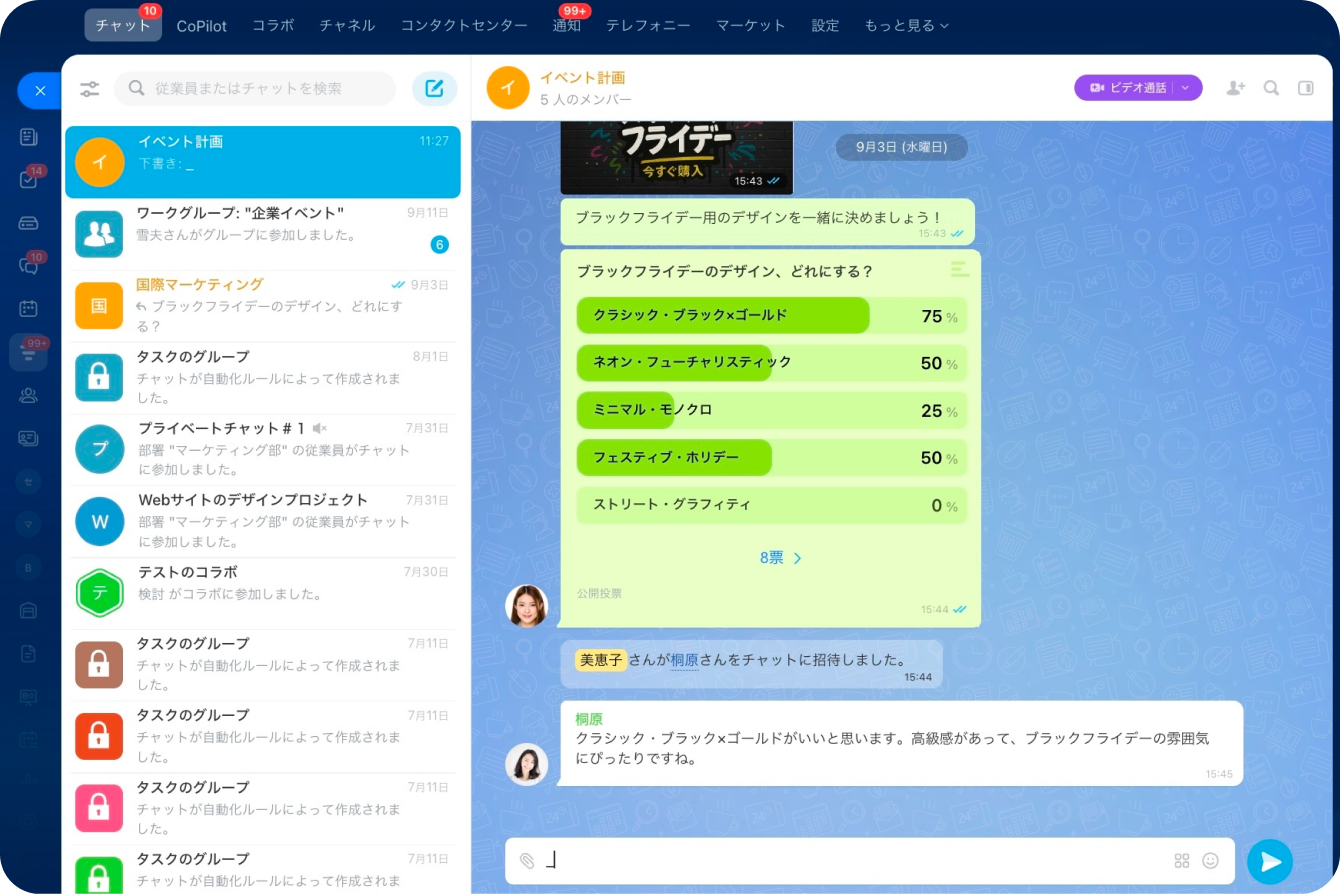The image size is (1340, 894).
Task: Open the calendar icon in left sidebar
Action: click(x=29, y=308)
